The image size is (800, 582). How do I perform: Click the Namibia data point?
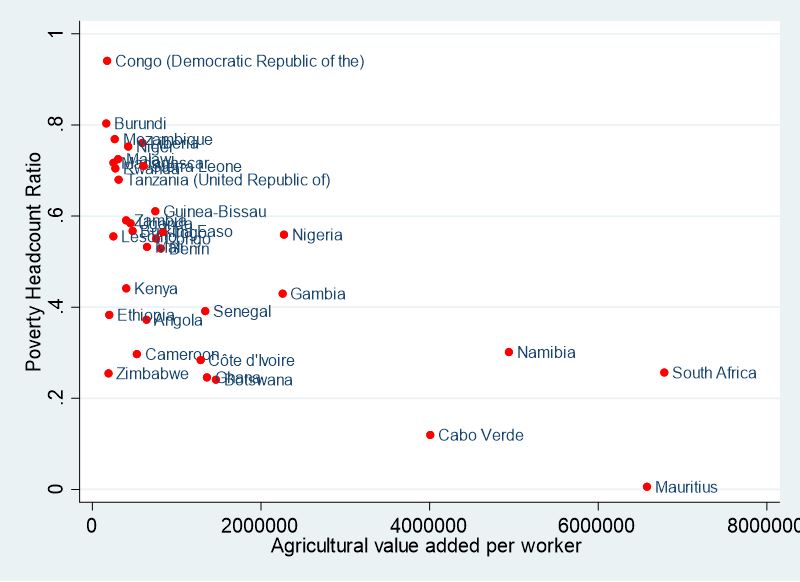pyautogui.click(x=509, y=352)
